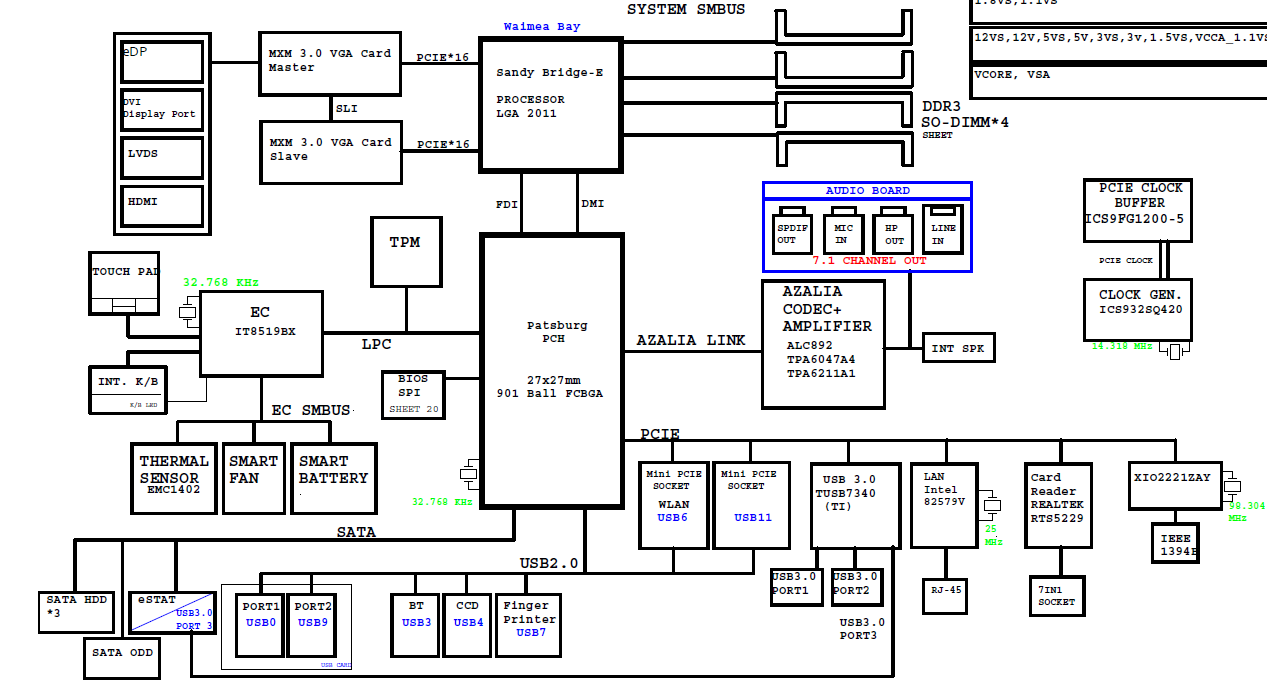Image resolution: width=1267 pixels, height=684 pixels.
Task: Click the Sandy Bridge-E processor block
Action: (x=551, y=105)
